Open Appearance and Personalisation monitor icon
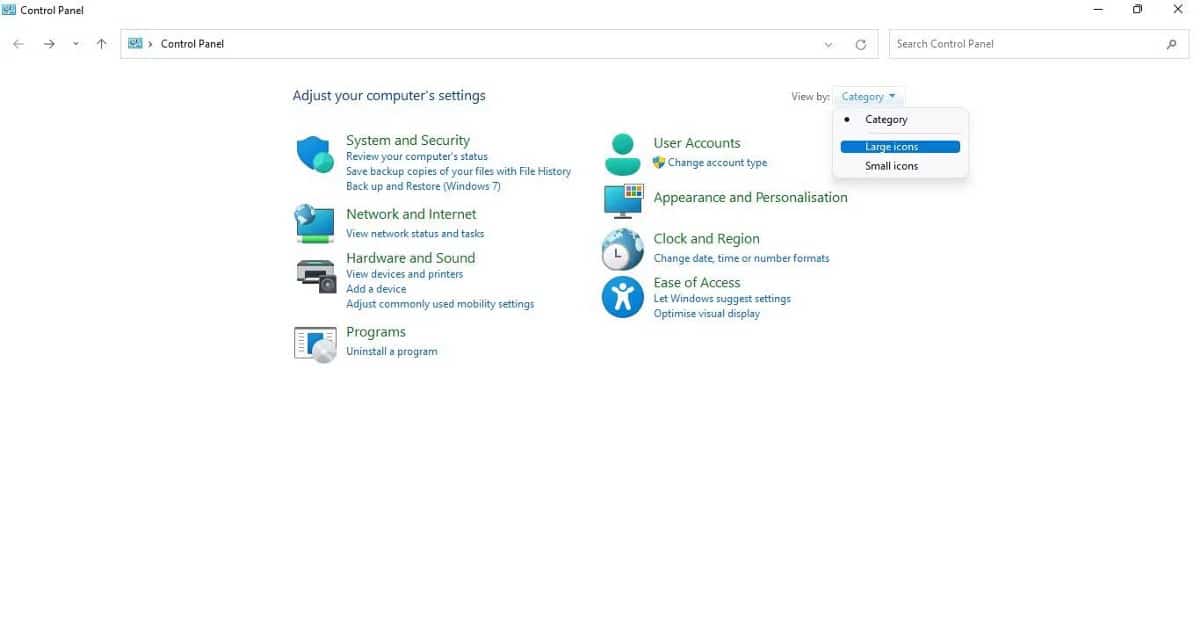The width and height of the screenshot is (1200, 621). pos(623,200)
